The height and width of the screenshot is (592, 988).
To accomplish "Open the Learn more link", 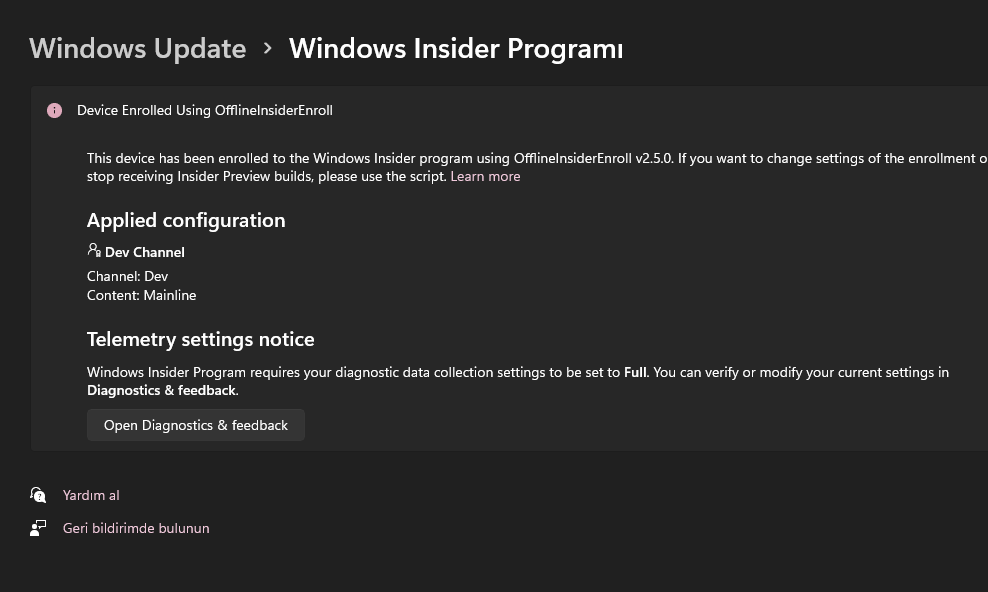I will (485, 176).
